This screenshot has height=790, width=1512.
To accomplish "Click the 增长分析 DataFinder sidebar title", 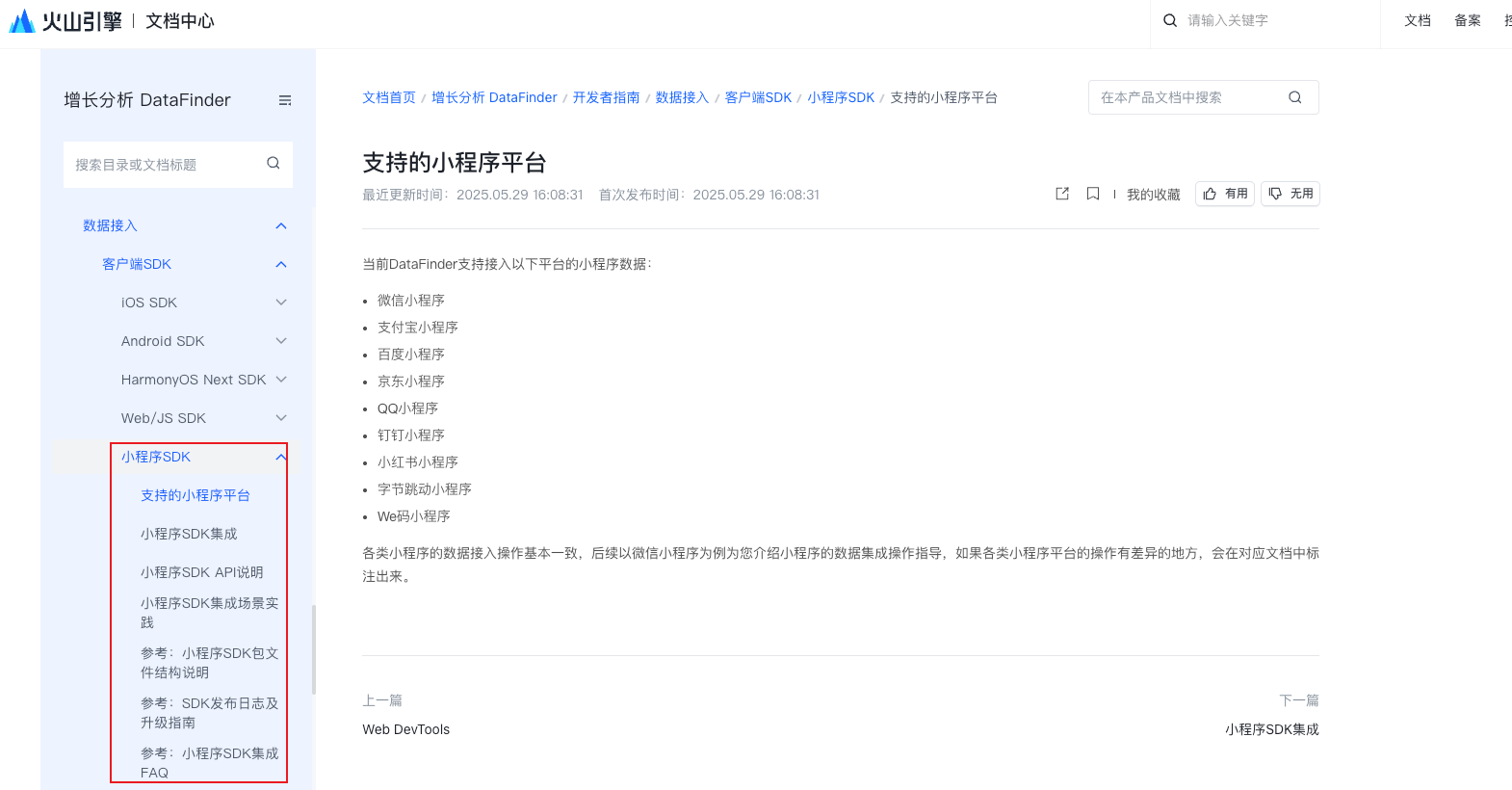I will point(147,100).
